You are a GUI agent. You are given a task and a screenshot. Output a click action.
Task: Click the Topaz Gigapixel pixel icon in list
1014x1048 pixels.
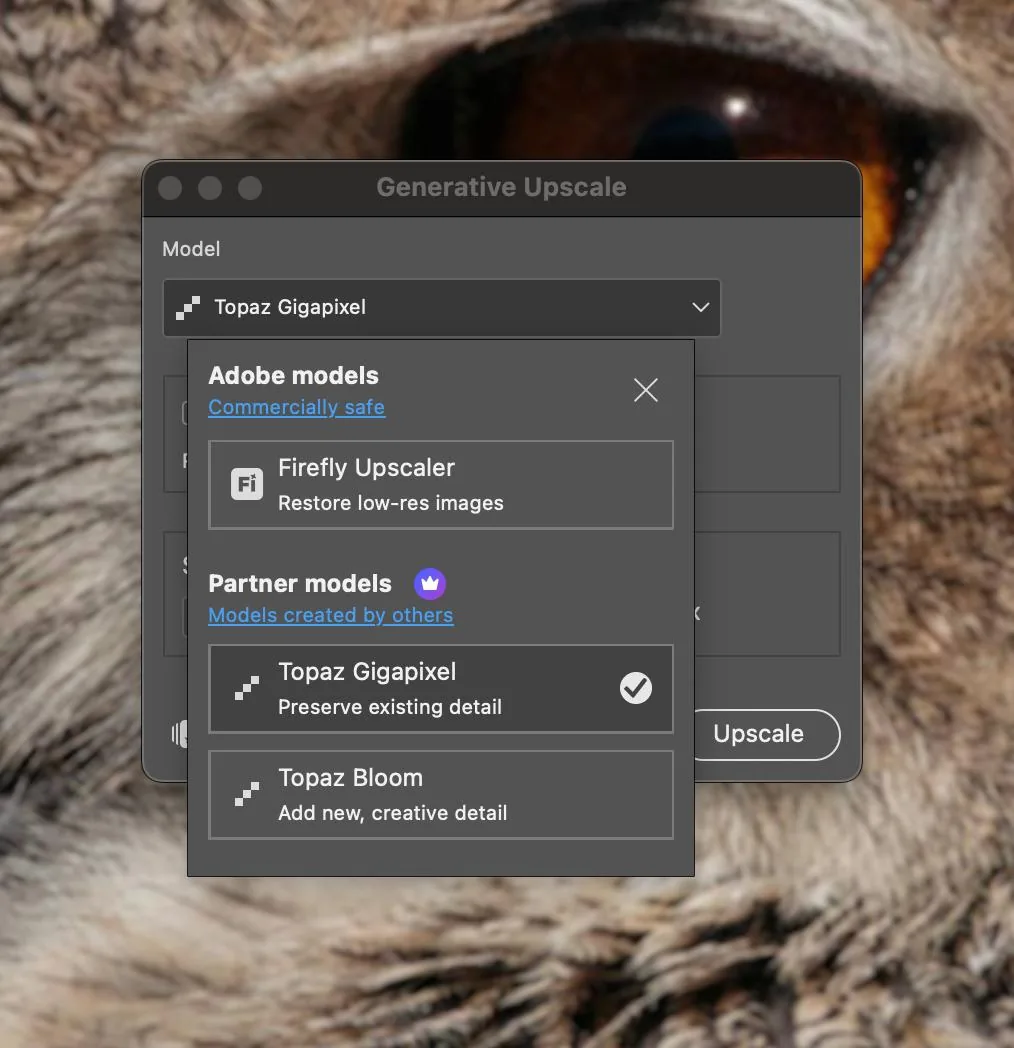(247, 688)
